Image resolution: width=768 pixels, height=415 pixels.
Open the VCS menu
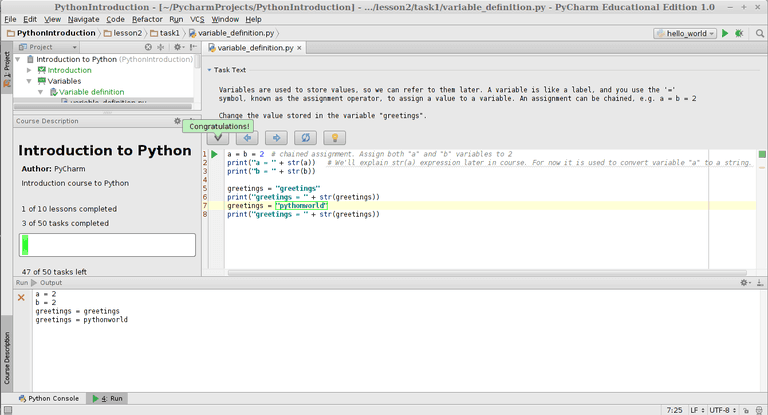pyautogui.click(x=197, y=19)
